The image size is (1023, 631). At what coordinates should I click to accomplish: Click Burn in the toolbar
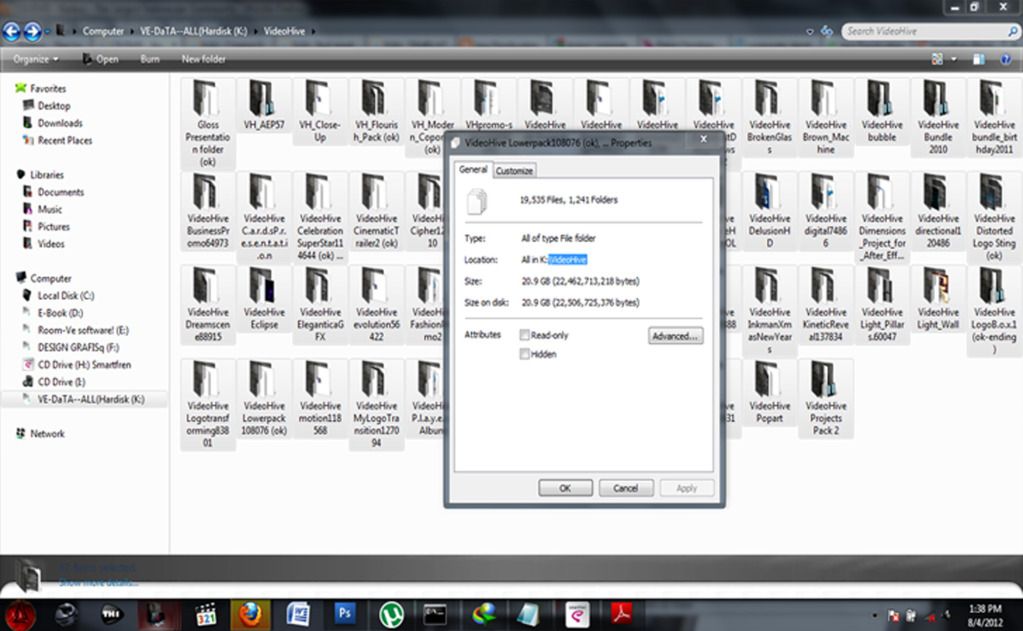[x=149, y=59]
